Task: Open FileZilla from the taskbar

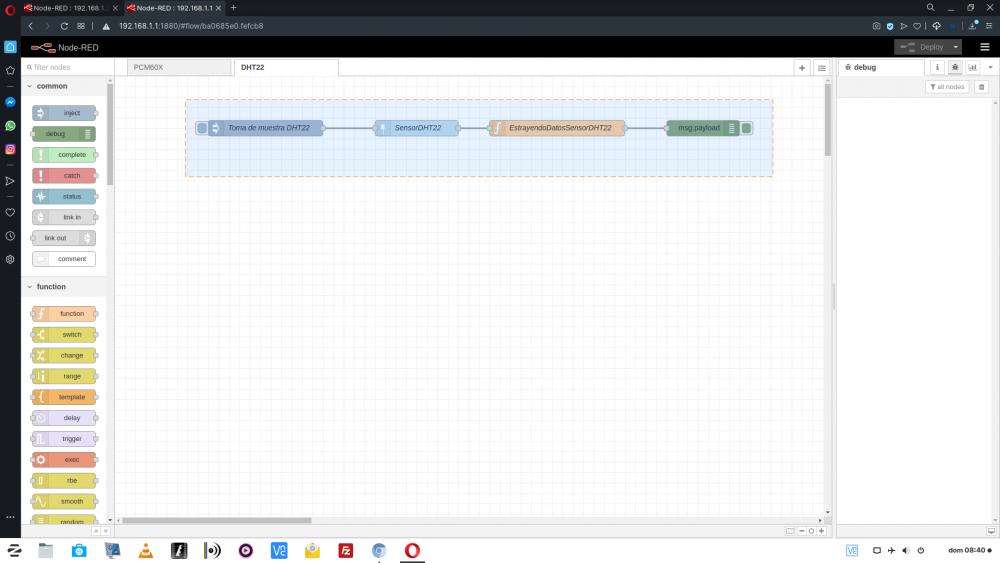Action: (346, 550)
